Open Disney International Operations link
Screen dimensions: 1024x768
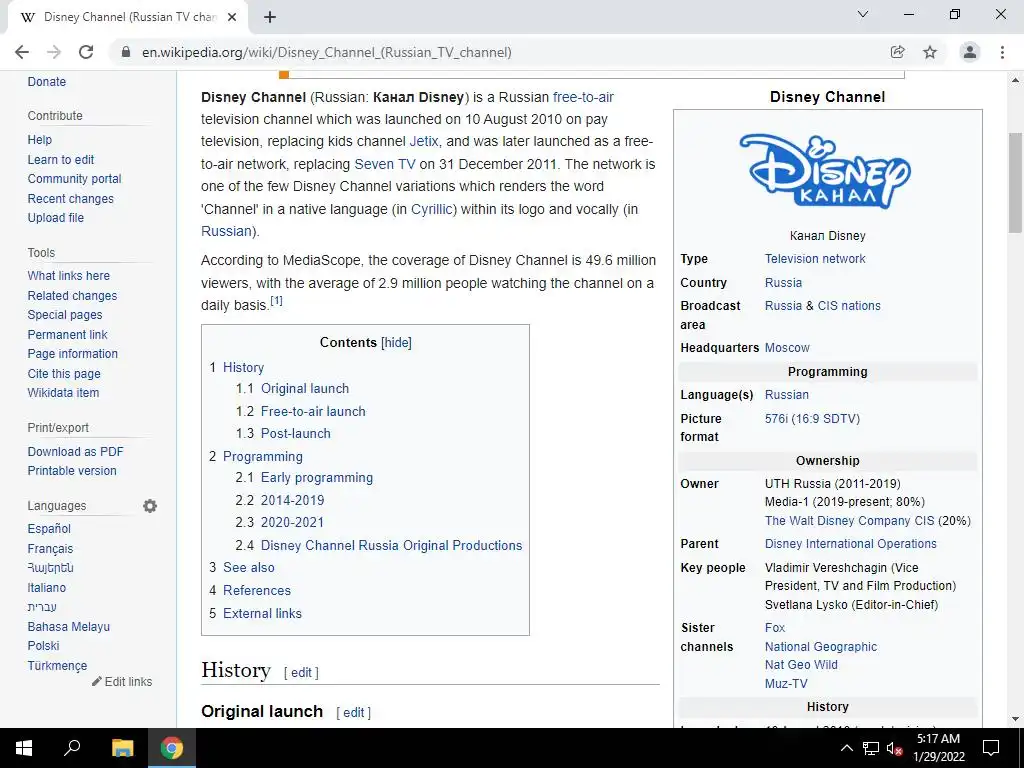[850, 544]
